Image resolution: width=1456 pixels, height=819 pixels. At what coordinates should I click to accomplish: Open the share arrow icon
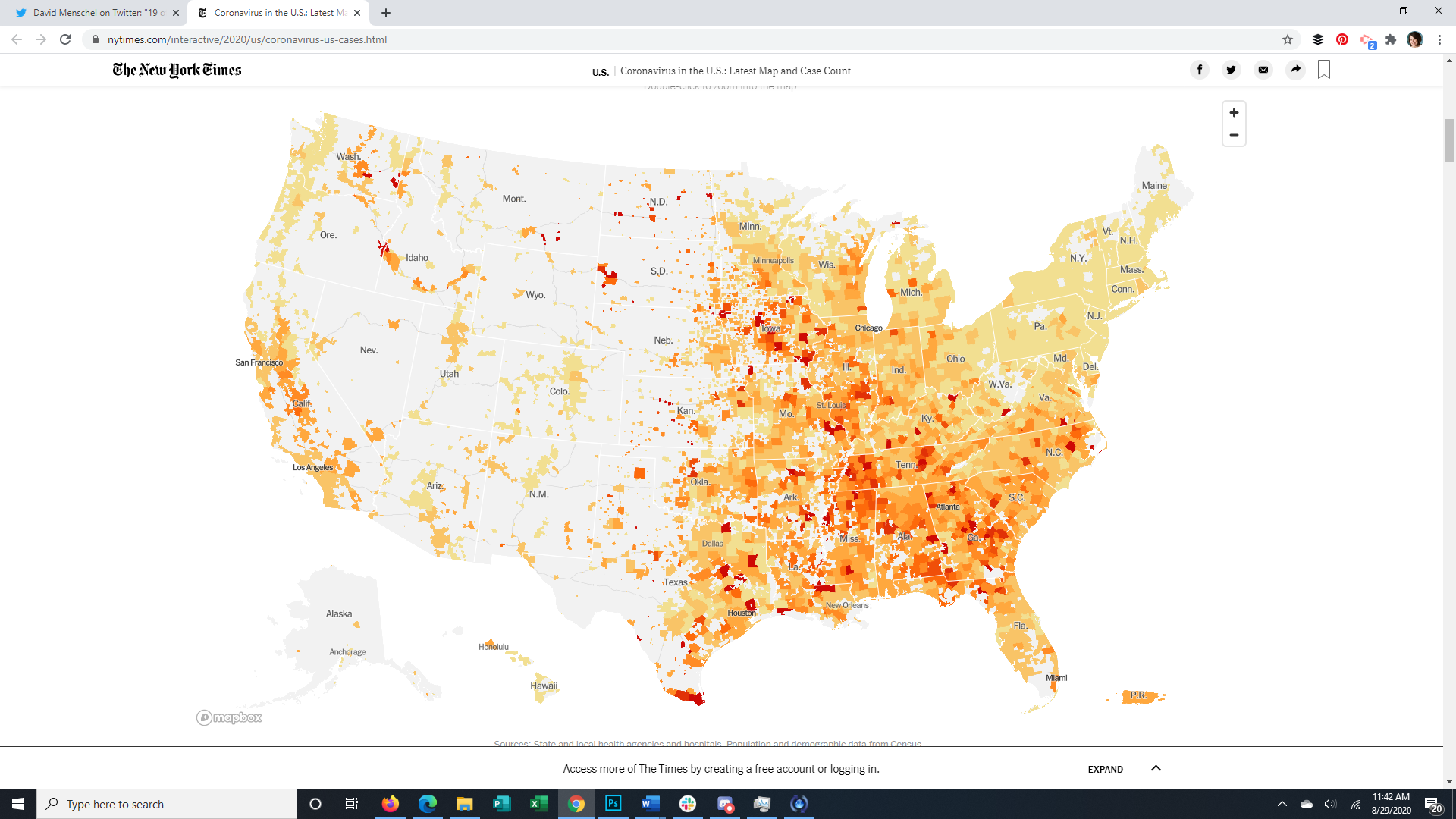pyautogui.click(x=1295, y=70)
